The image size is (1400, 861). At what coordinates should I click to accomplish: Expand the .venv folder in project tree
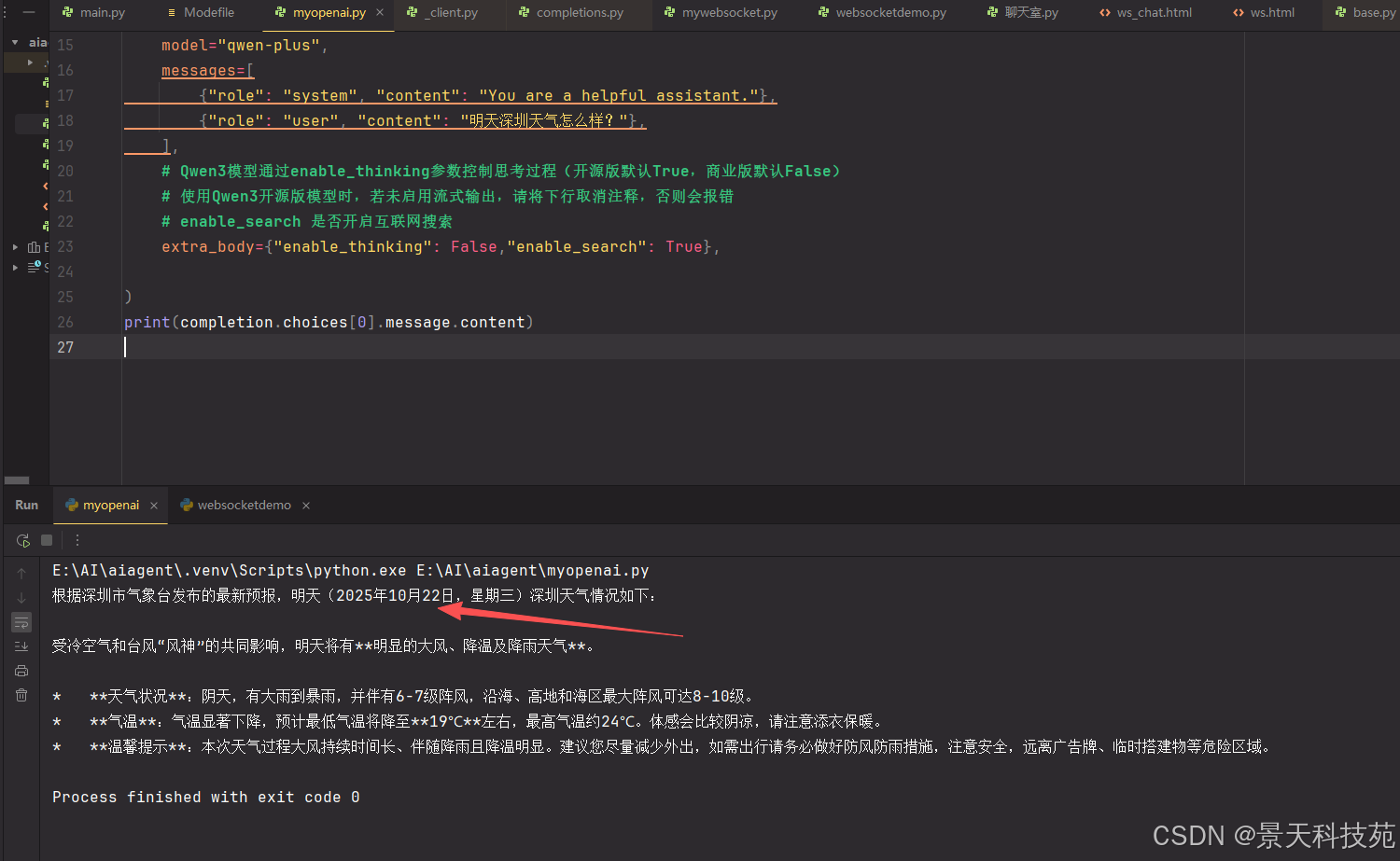point(30,62)
